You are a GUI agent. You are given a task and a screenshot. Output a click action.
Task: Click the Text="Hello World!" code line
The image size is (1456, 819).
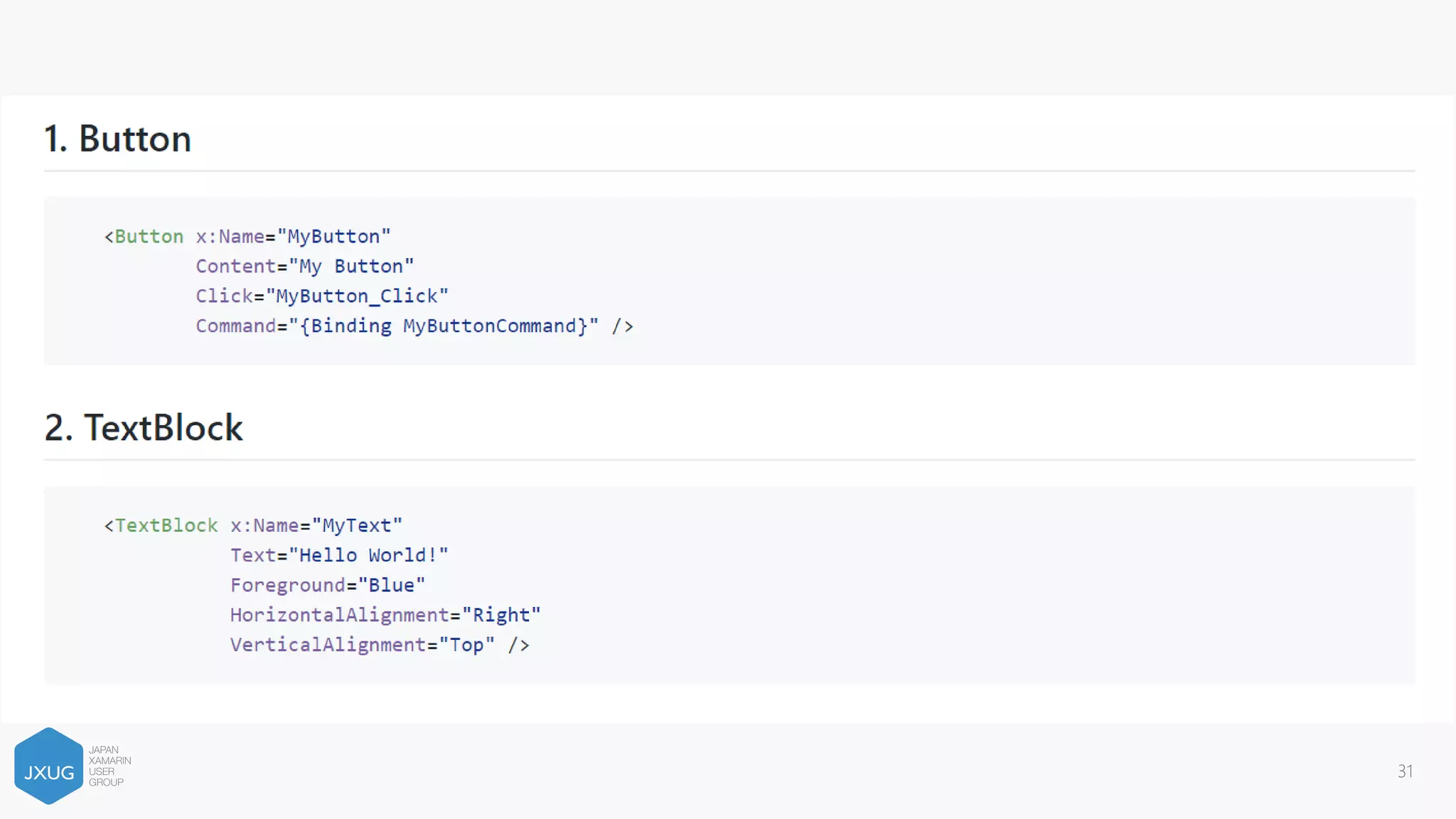coord(338,556)
